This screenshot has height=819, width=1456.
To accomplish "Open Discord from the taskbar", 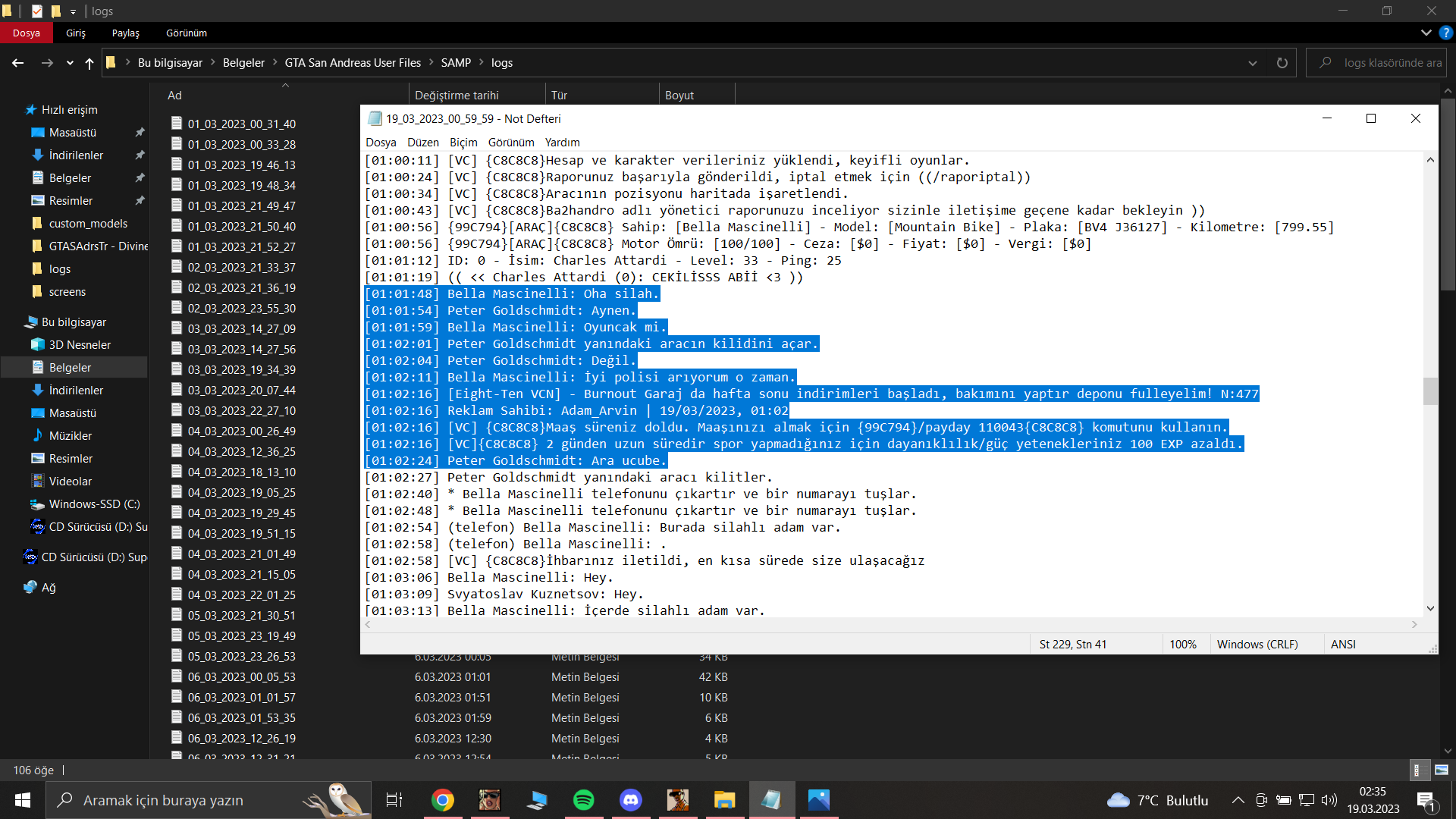I will pyautogui.click(x=630, y=800).
